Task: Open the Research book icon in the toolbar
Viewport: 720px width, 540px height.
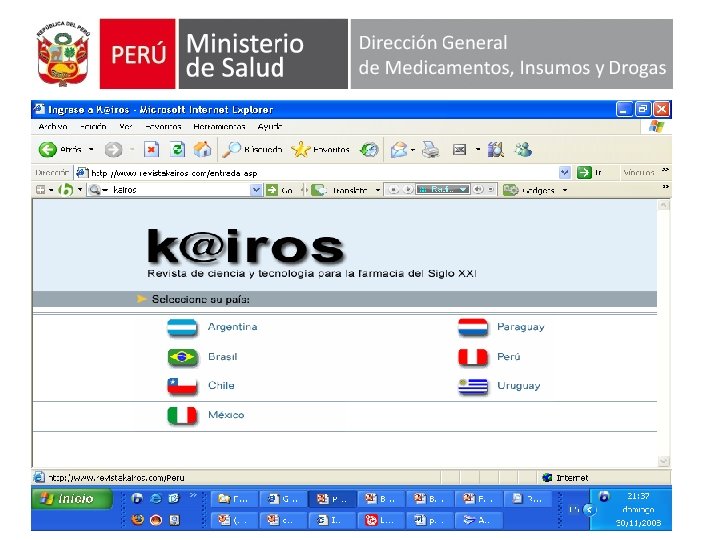Action: coord(495,150)
